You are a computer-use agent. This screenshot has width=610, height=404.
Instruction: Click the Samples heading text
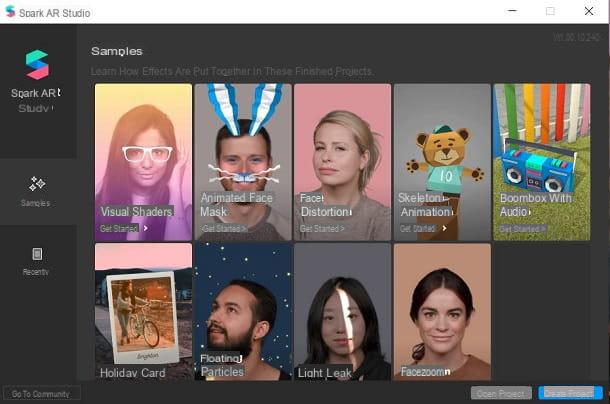117,51
